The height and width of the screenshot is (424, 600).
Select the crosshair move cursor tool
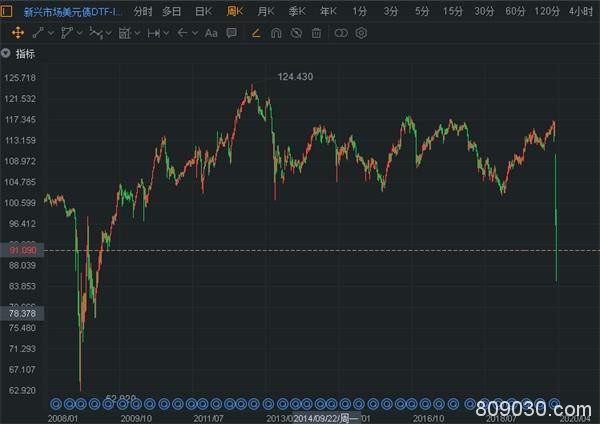pyautogui.click(x=18, y=33)
